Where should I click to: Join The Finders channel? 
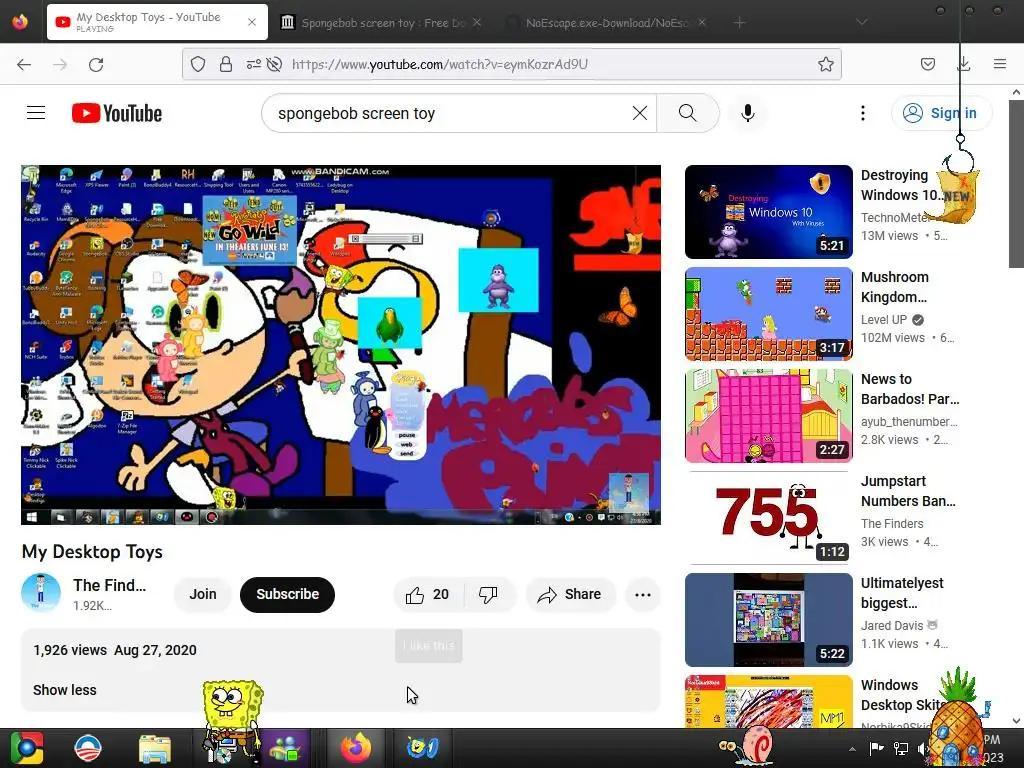coord(202,594)
